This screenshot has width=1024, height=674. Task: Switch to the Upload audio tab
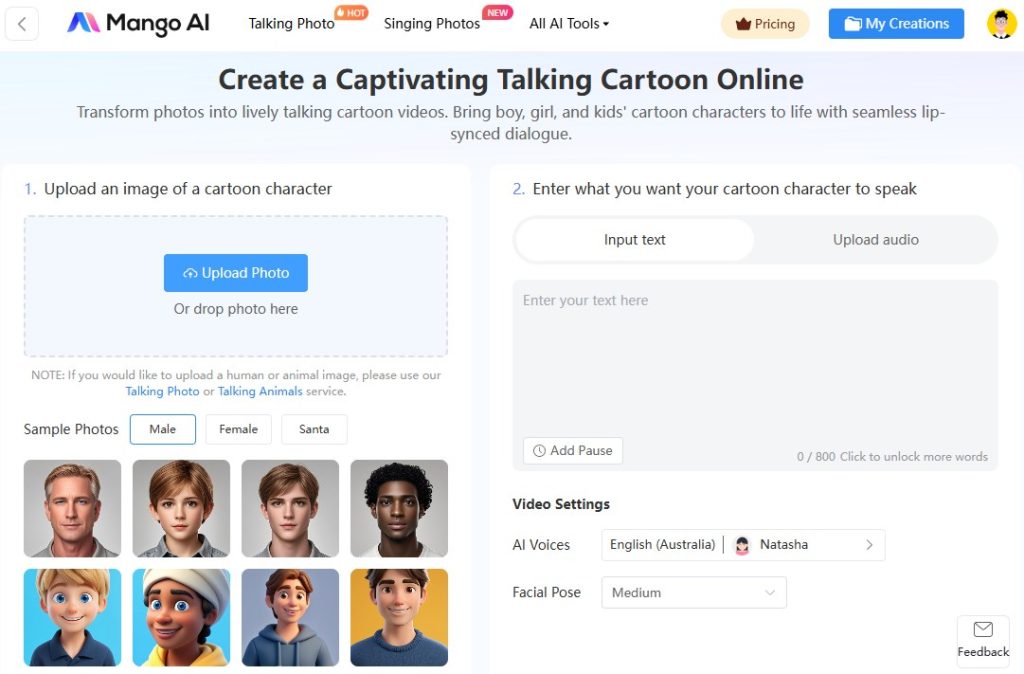[875, 240]
